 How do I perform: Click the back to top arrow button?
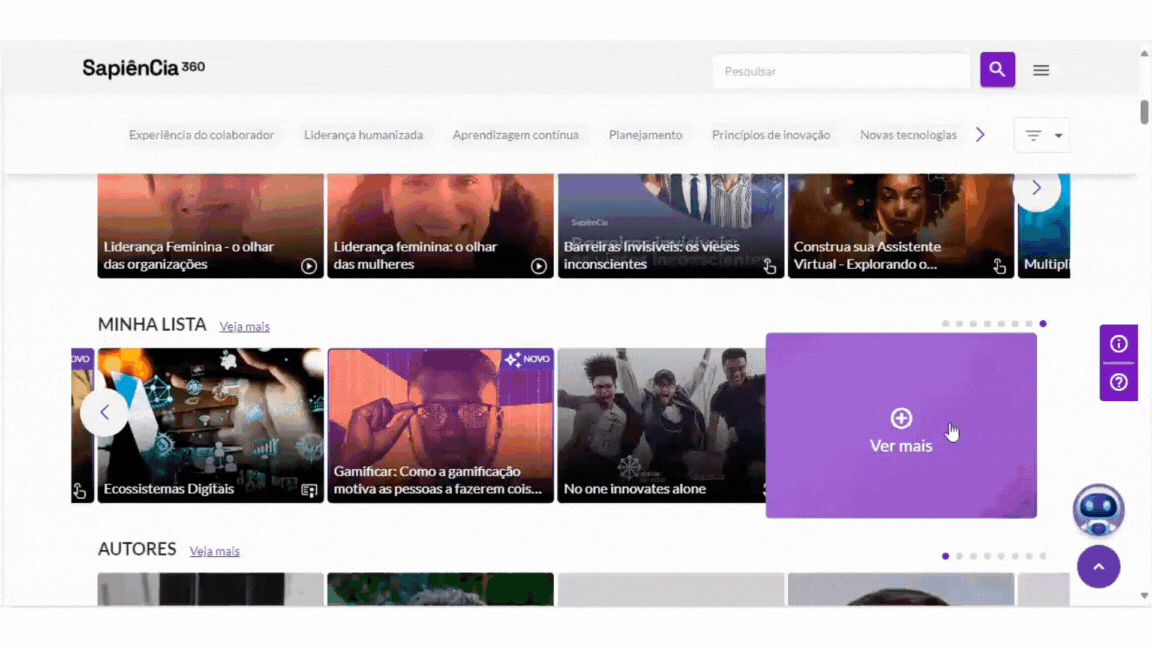click(1098, 566)
